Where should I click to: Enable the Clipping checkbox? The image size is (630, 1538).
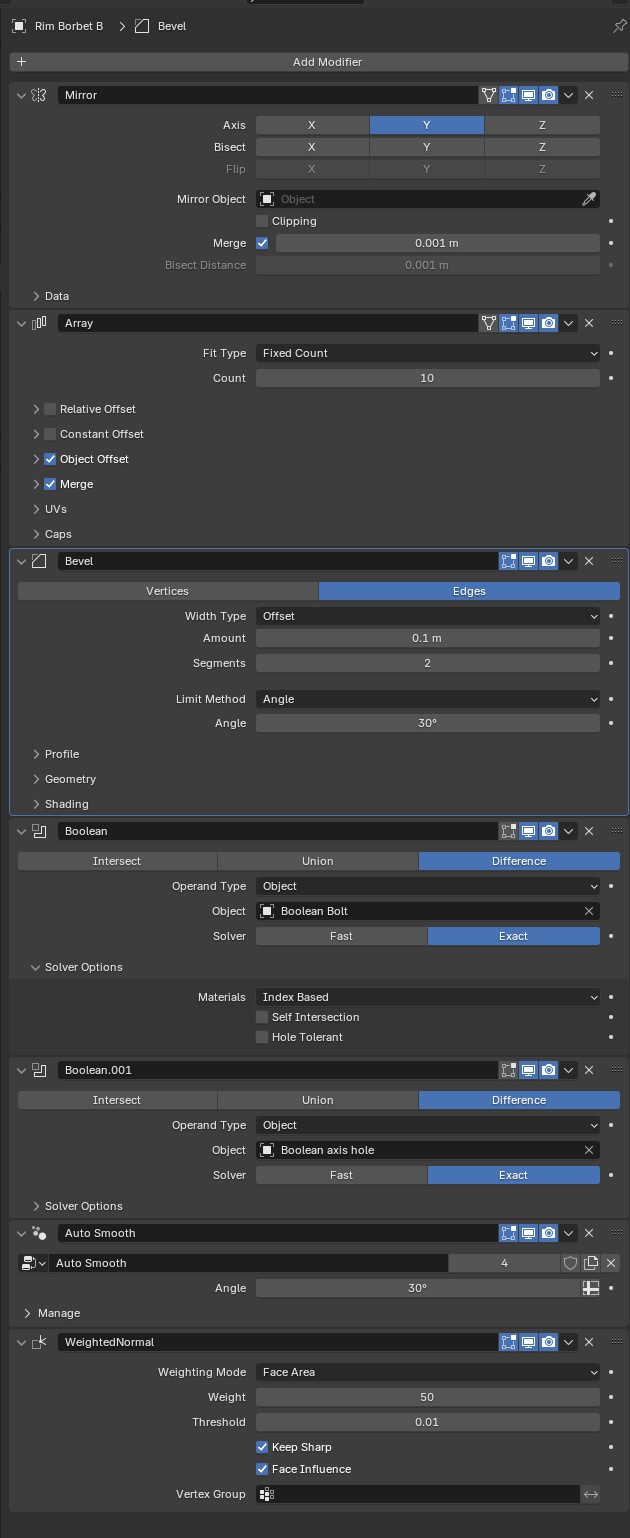click(262, 221)
